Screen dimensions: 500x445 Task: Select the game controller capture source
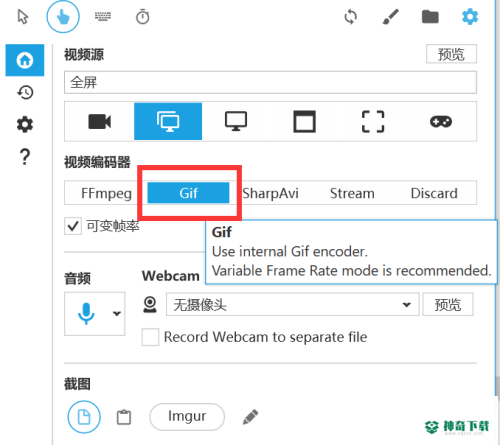click(441, 122)
